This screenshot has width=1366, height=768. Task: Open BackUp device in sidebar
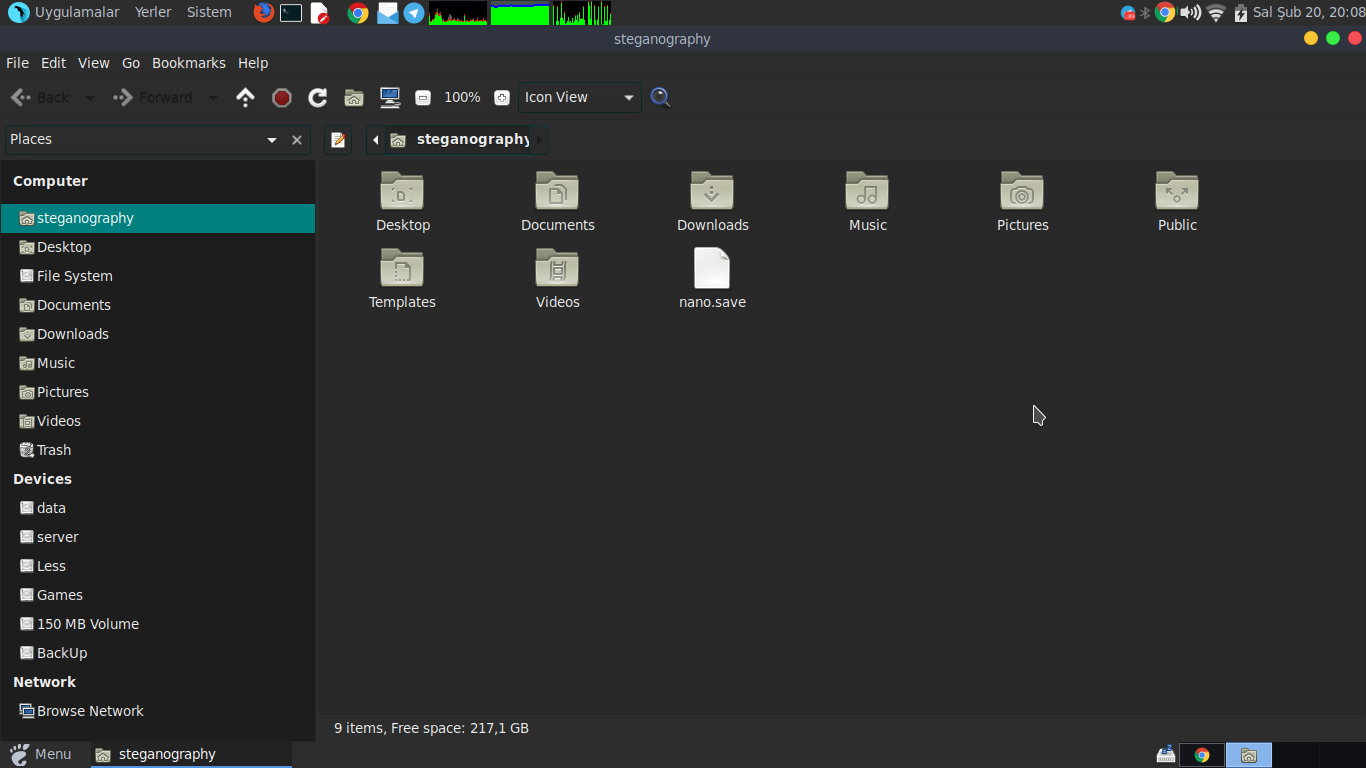point(158,653)
